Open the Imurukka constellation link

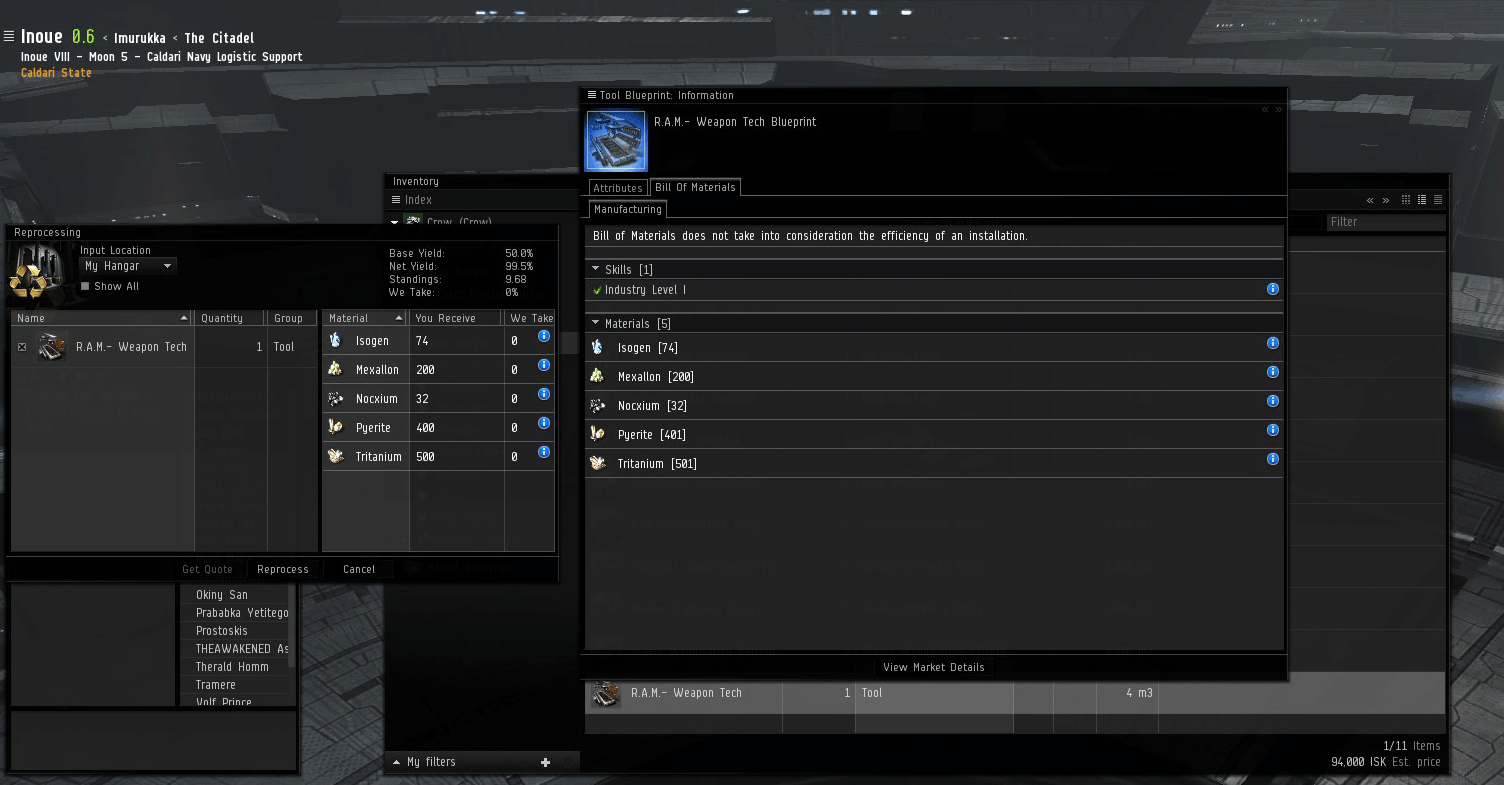(x=140, y=38)
